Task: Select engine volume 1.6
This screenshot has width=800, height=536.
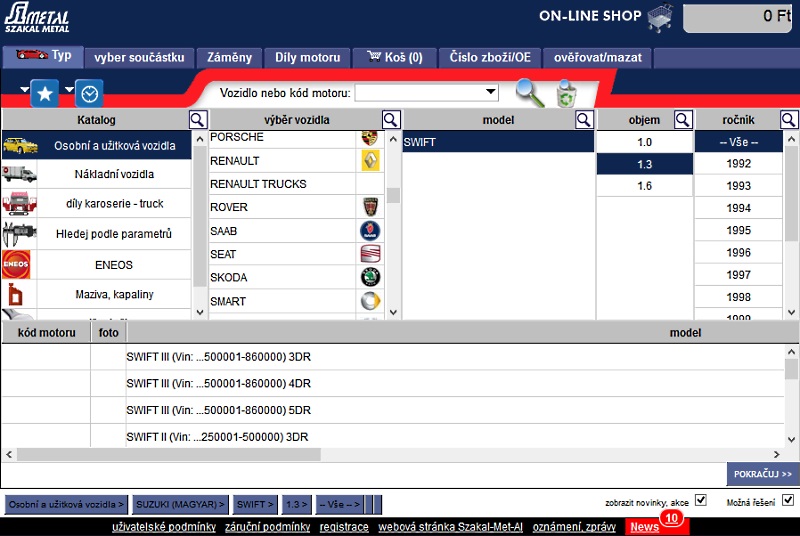Action: (x=644, y=186)
